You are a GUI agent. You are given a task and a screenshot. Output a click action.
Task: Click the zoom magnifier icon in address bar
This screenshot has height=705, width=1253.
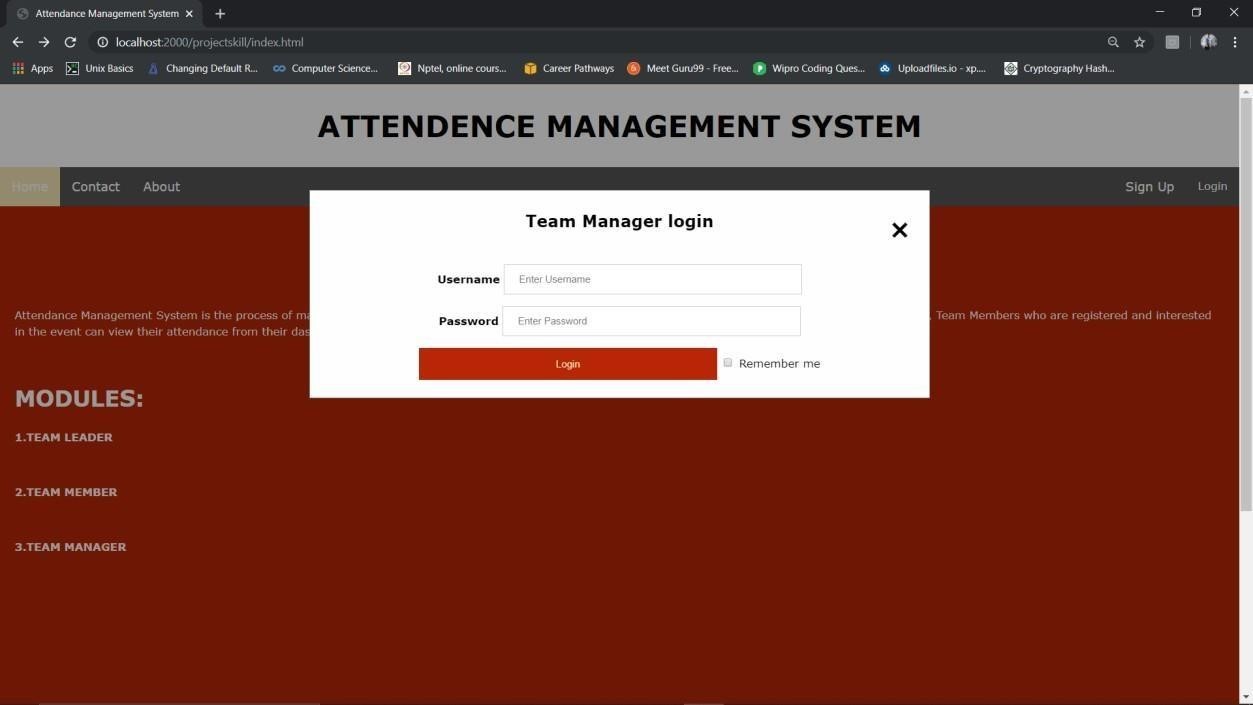1113,42
